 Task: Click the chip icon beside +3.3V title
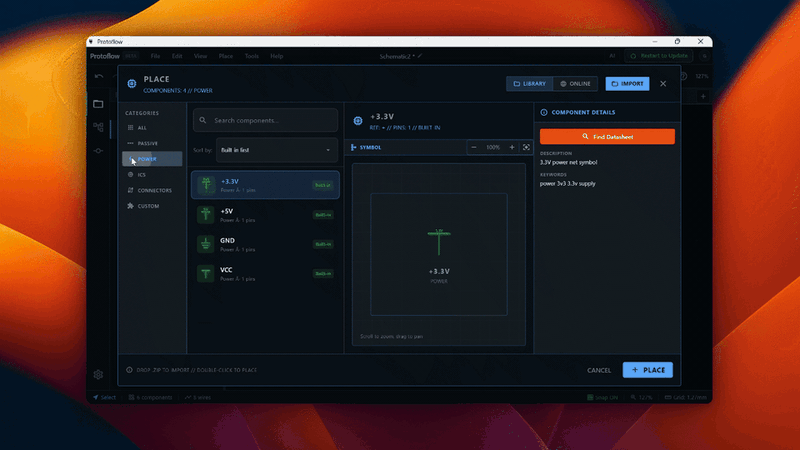pos(358,121)
